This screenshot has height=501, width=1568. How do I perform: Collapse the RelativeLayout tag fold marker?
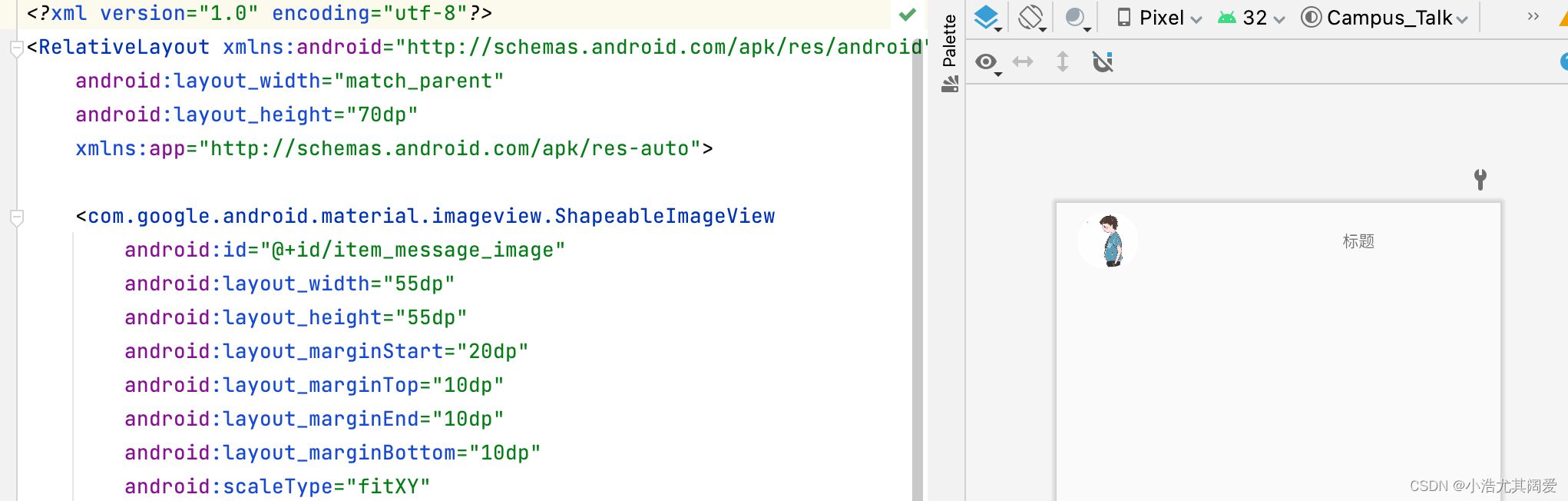click(17, 48)
